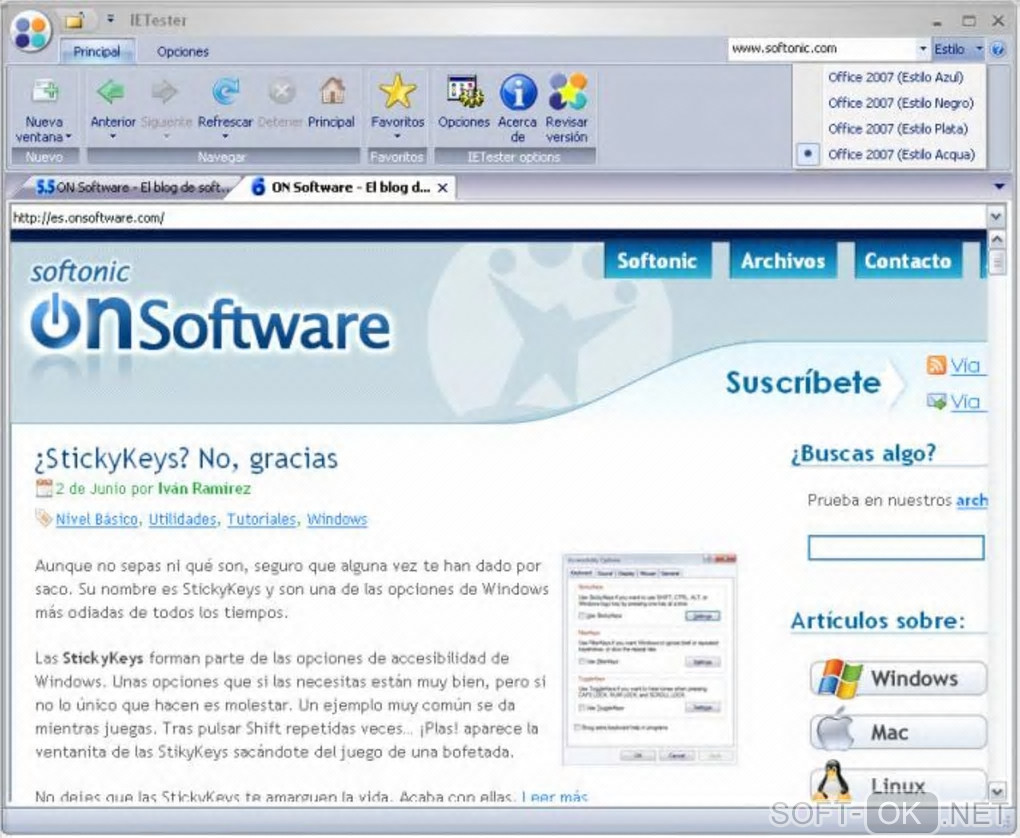Click the Mac articles button
This screenshot has width=1020, height=838.
point(898,733)
